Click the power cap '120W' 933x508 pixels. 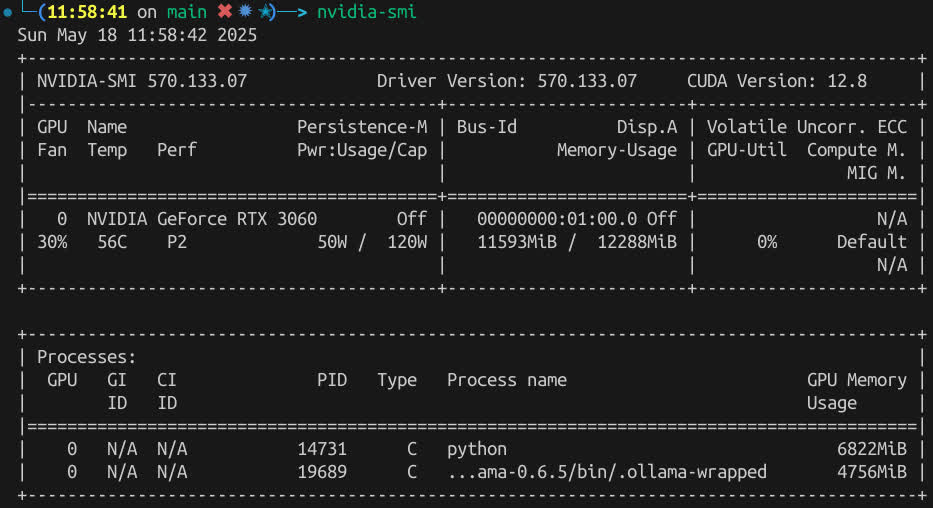coord(407,242)
